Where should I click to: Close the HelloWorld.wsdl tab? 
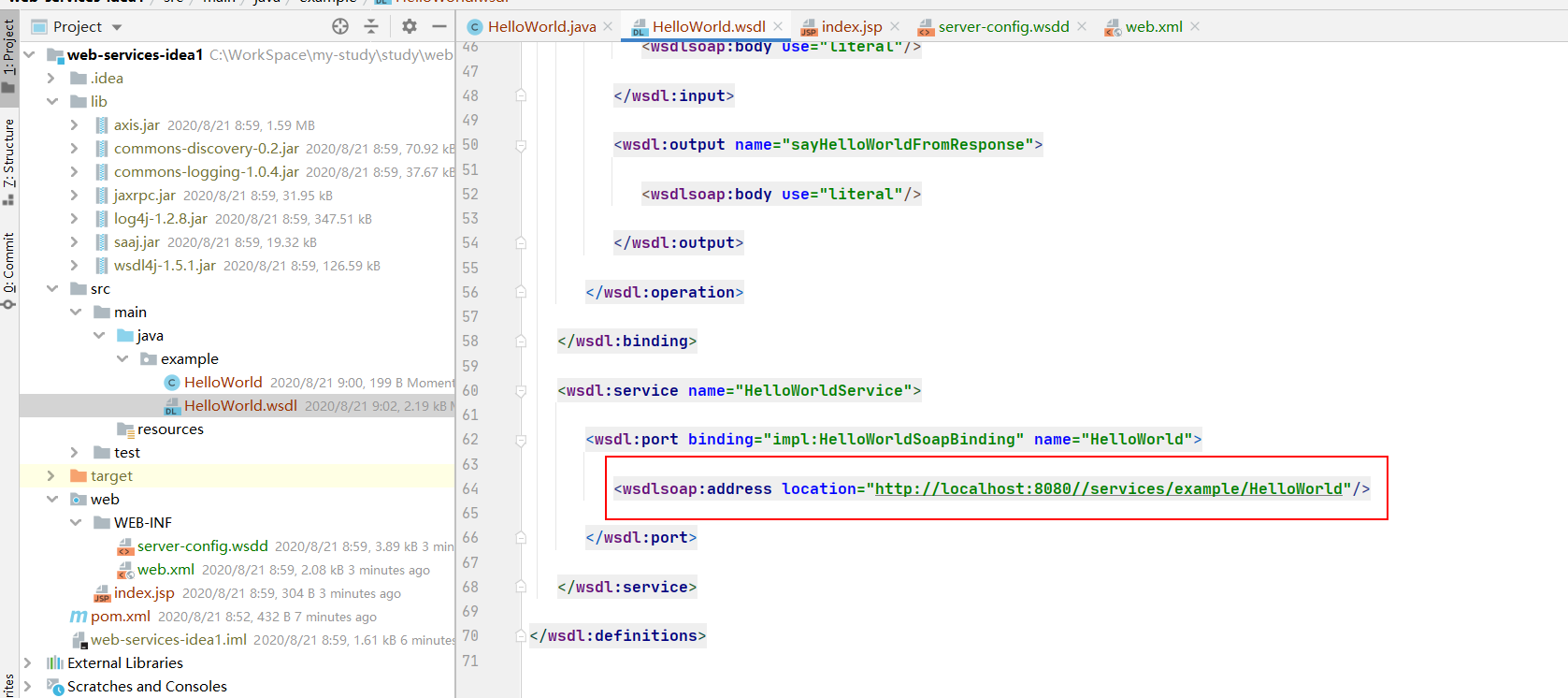tap(778, 26)
